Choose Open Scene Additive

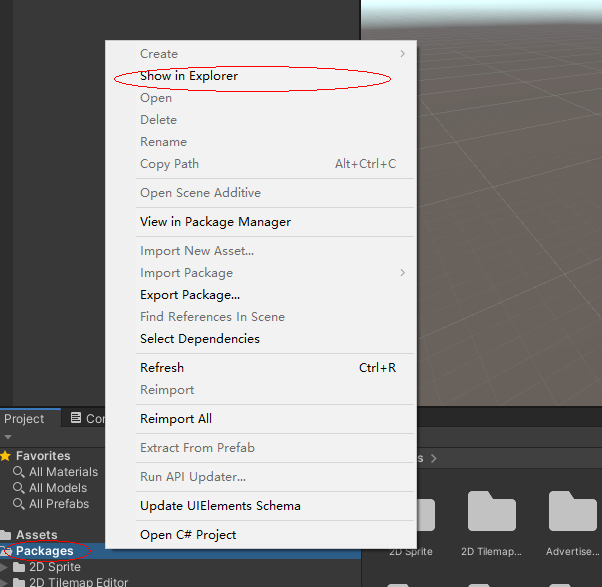(x=261, y=193)
